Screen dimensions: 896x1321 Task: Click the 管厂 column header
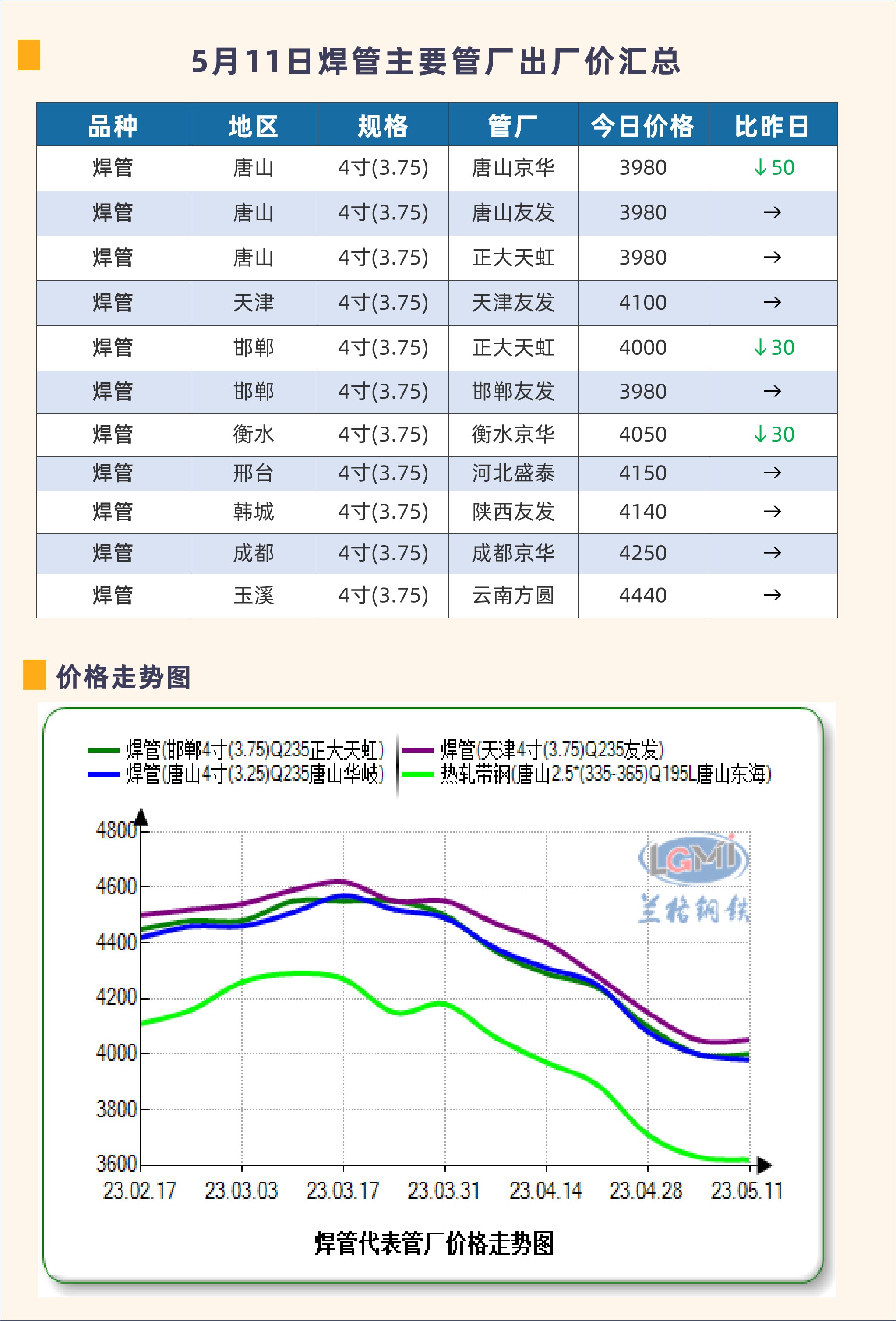pos(512,126)
